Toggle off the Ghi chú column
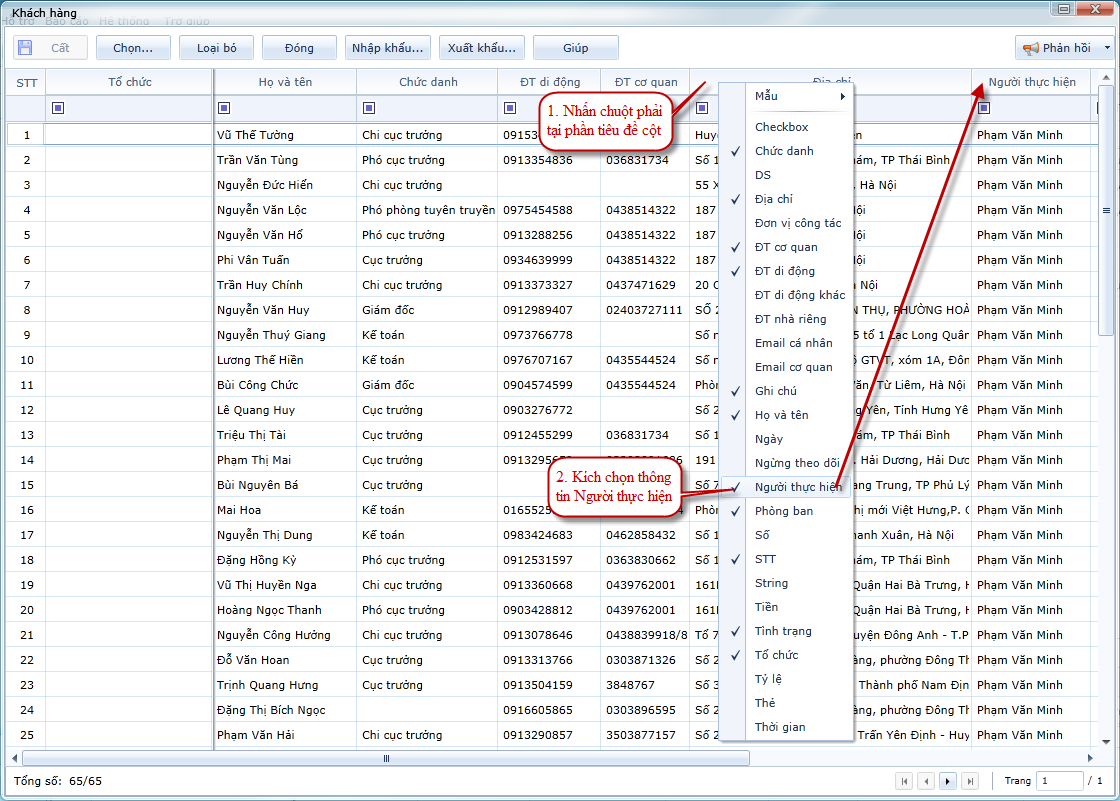Screen dimensions: 1120x801 [775, 391]
